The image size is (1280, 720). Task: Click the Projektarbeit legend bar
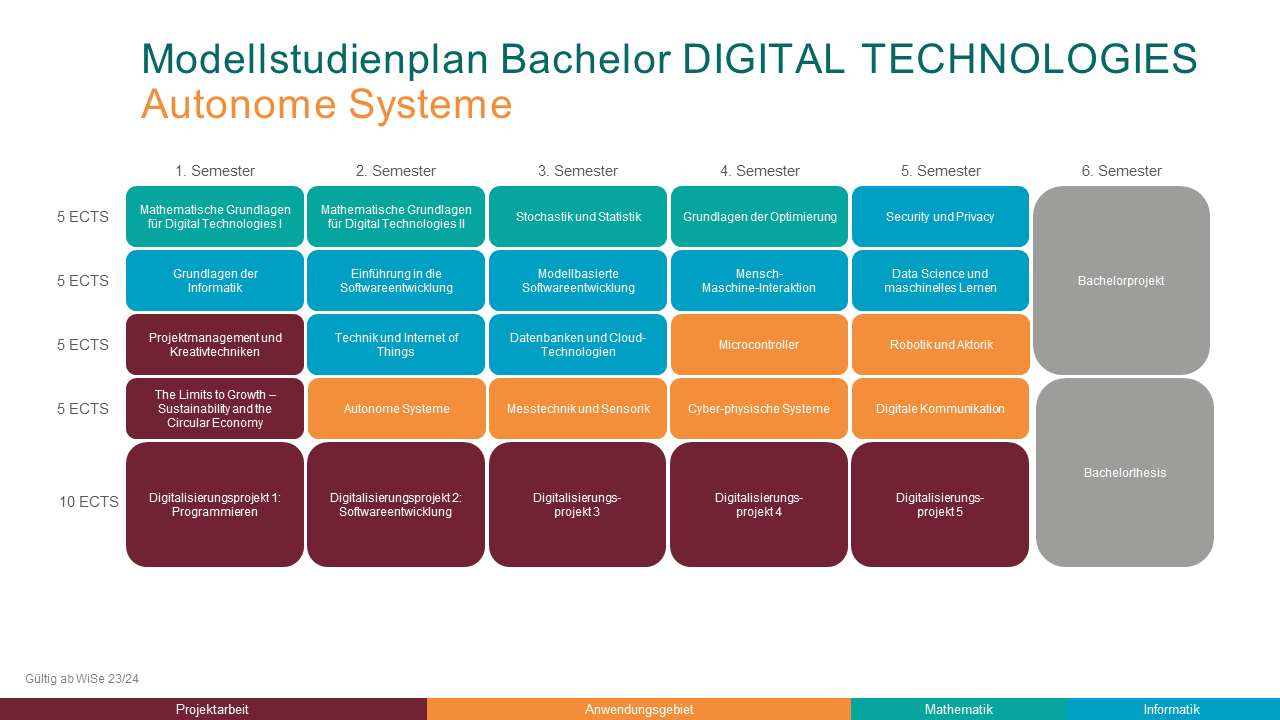click(x=213, y=709)
